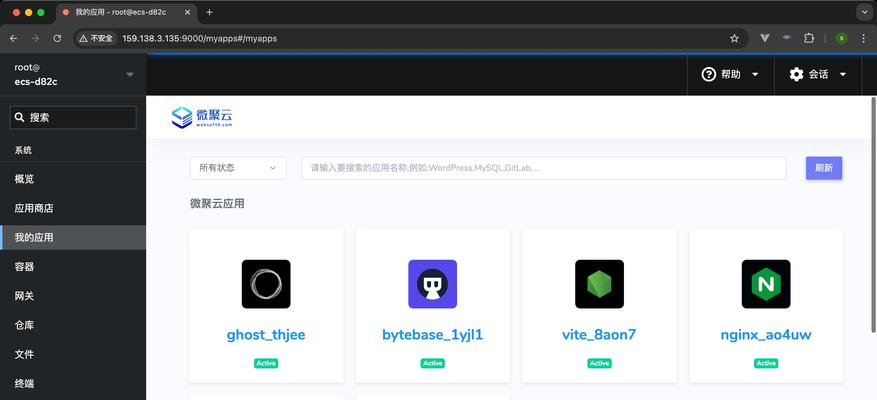
Task: Click the 微聚云应用 section heading
Action: [x=217, y=204]
